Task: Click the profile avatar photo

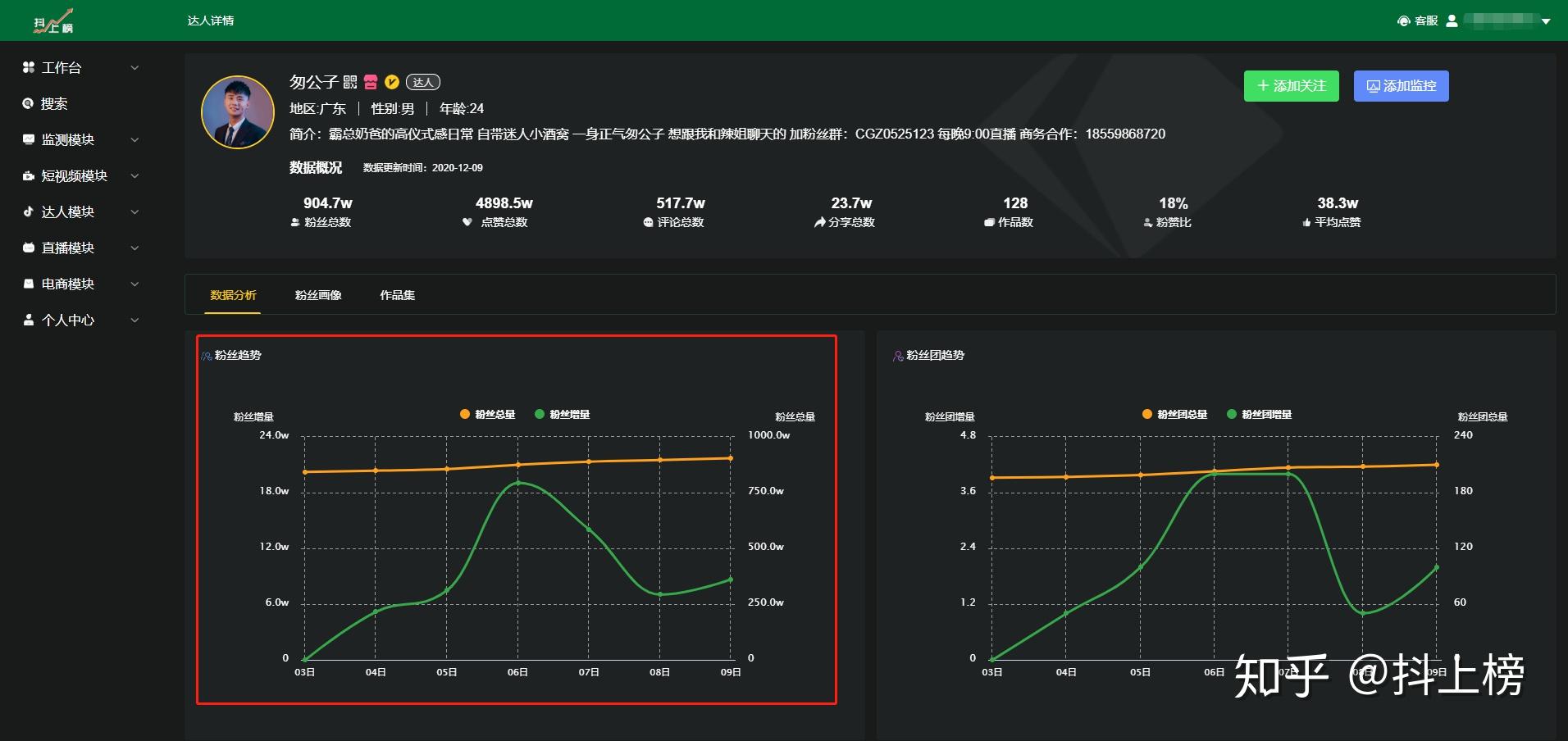Action: click(238, 112)
